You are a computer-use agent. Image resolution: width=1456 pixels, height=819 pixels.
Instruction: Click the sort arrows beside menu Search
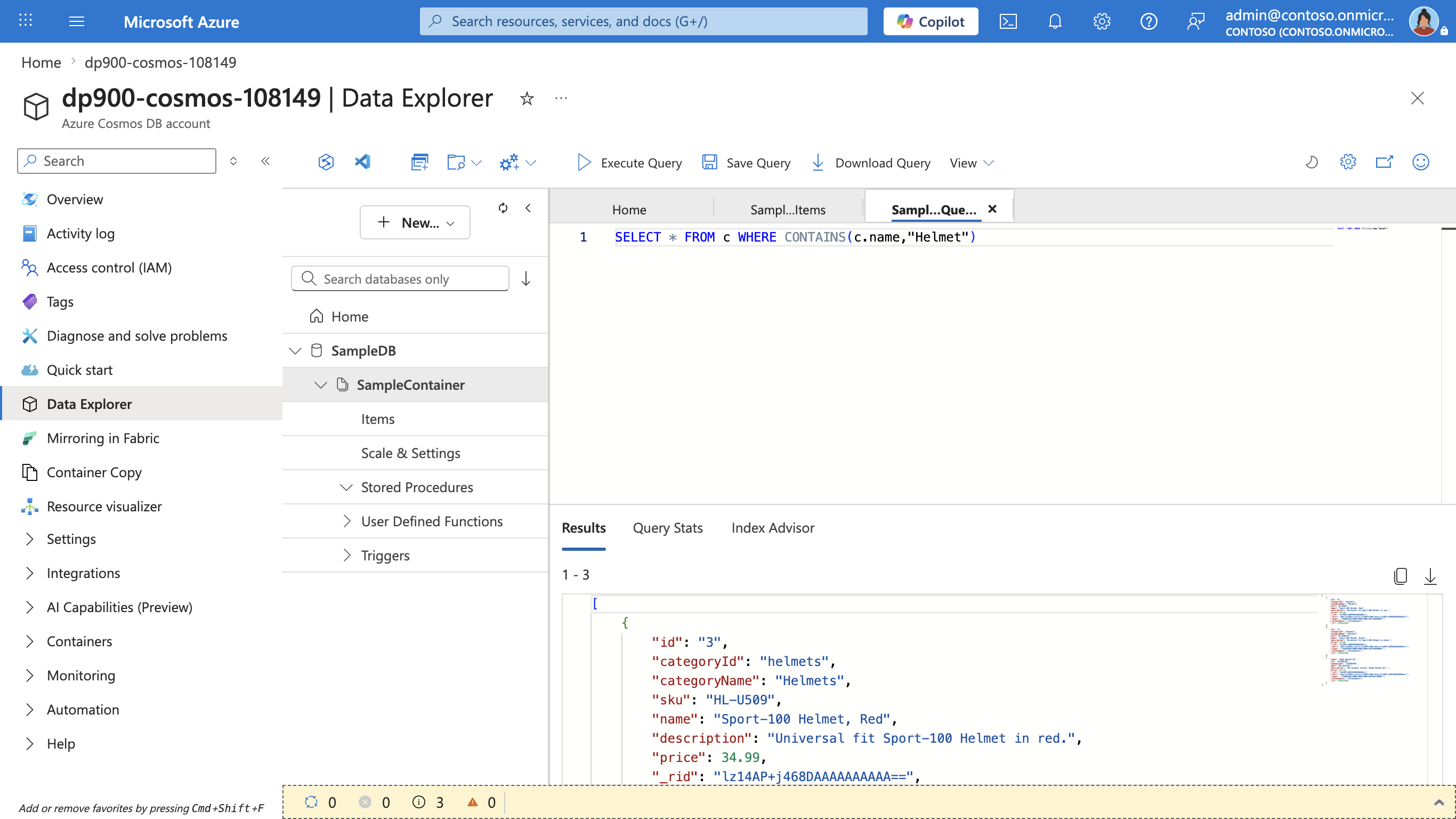pyautogui.click(x=233, y=161)
